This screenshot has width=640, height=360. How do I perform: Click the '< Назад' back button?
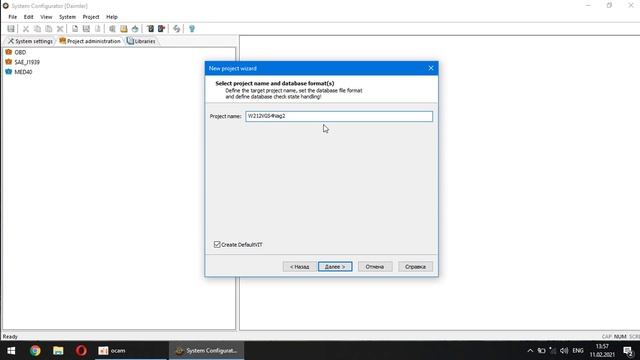point(300,267)
